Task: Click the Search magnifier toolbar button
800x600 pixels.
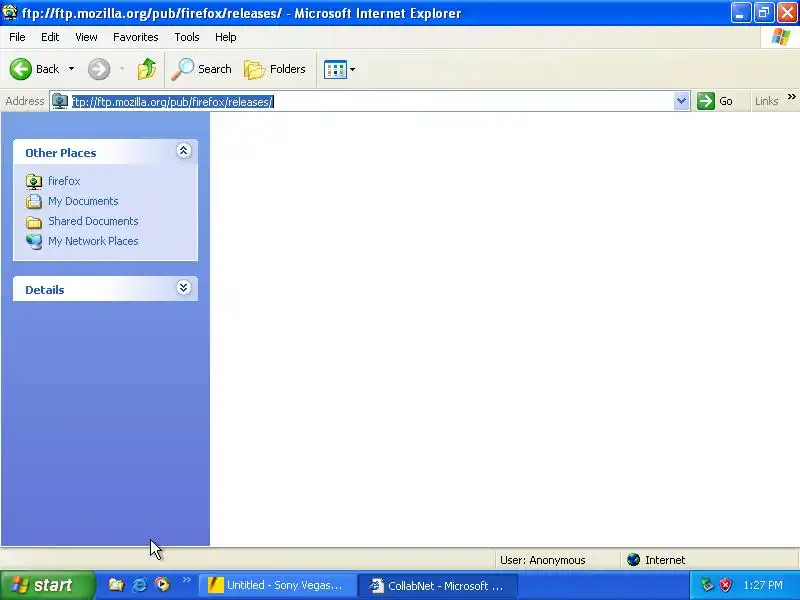Action: [x=201, y=69]
